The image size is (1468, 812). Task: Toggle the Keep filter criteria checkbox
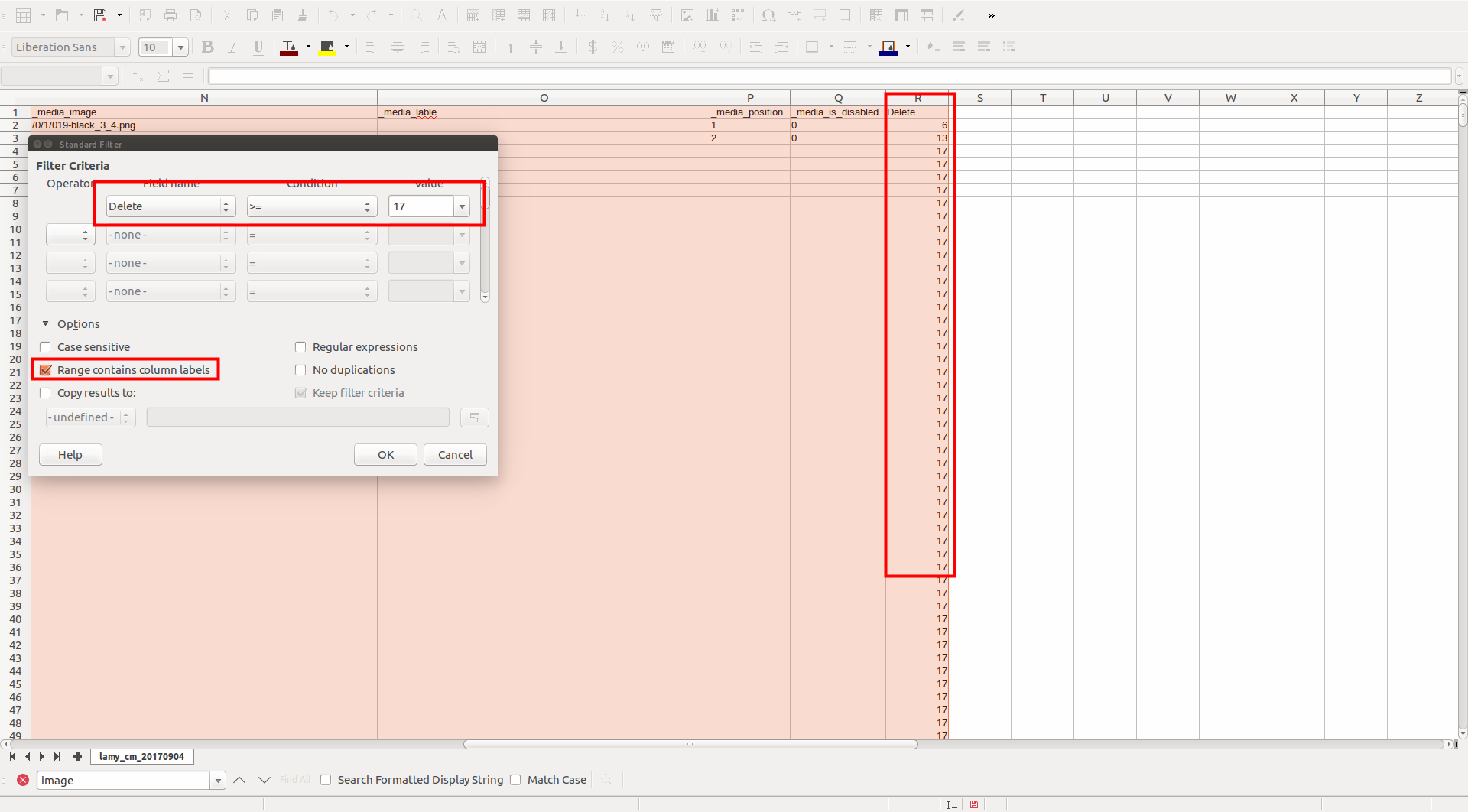point(300,393)
